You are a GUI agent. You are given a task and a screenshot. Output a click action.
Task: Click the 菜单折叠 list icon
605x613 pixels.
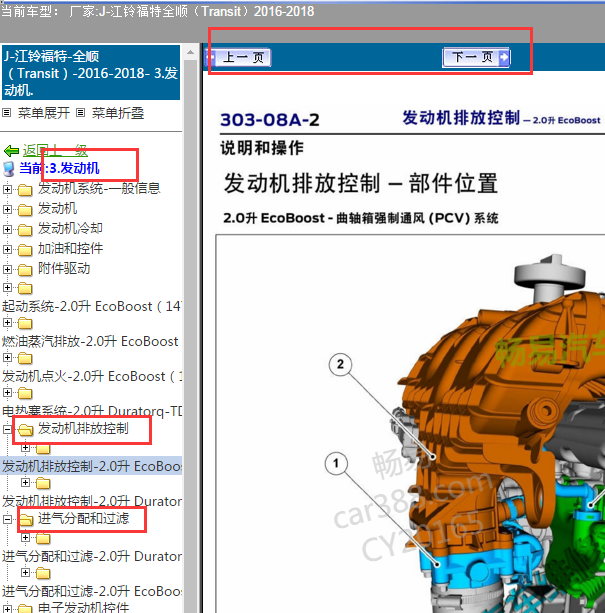pyautogui.click(x=80, y=113)
